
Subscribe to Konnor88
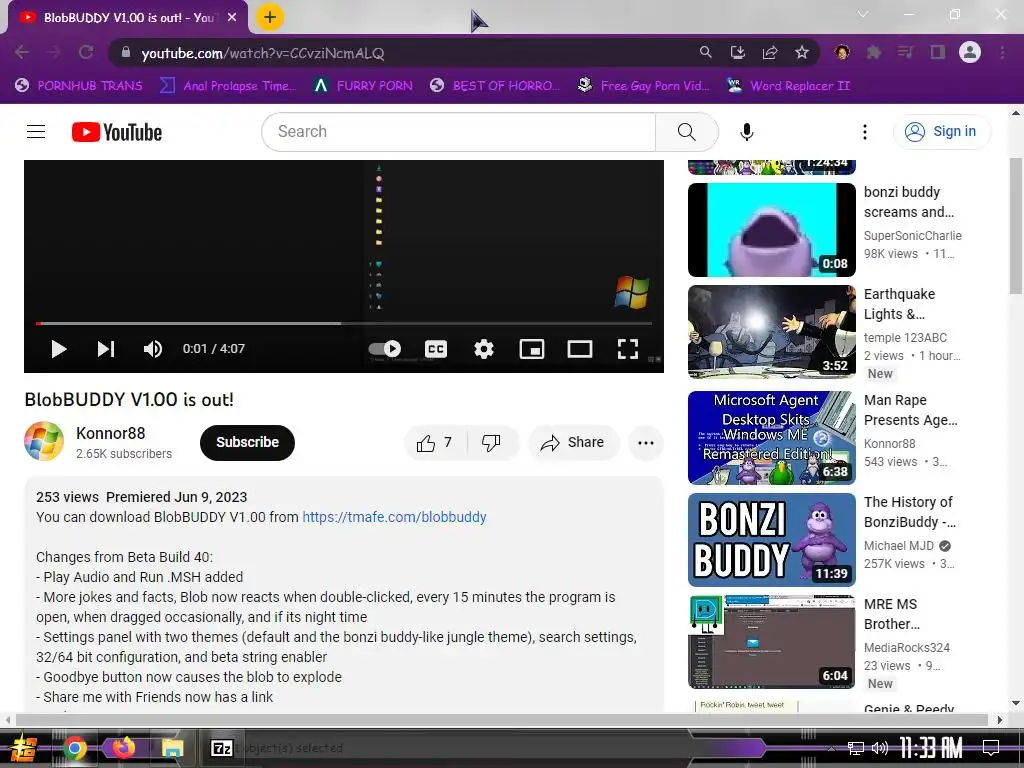click(x=248, y=443)
